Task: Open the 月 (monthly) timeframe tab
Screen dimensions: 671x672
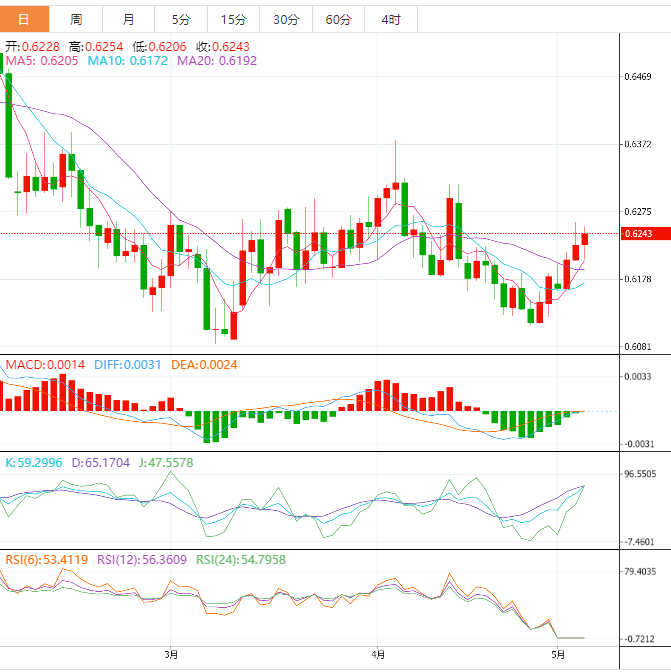Action: (x=129, y=19)
